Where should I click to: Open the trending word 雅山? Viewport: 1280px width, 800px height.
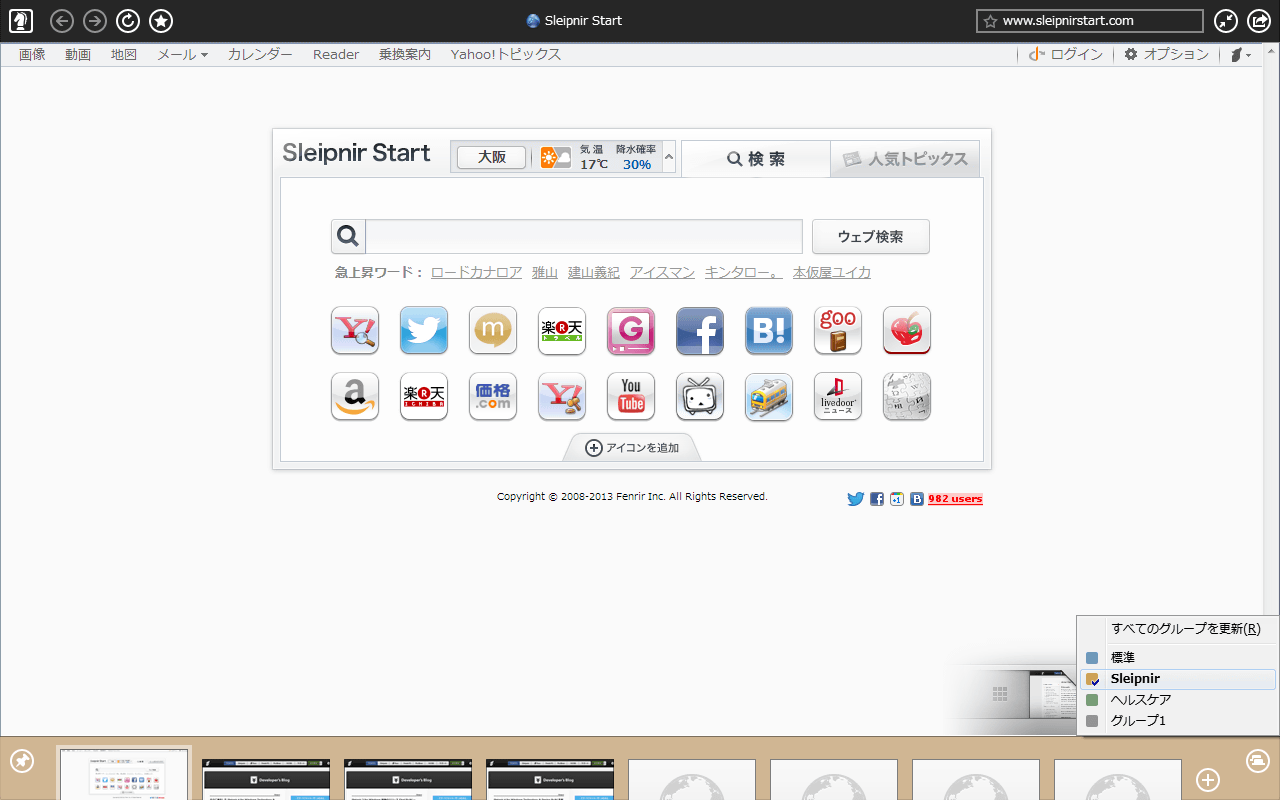click(545, 272)
